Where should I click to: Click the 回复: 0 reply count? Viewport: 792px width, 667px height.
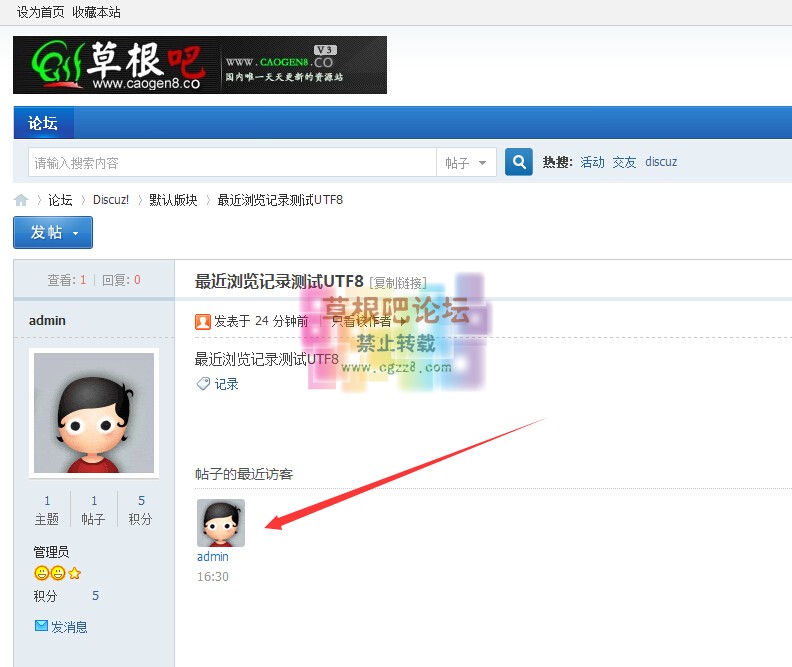pyautogui.click(x=121, y=280)
